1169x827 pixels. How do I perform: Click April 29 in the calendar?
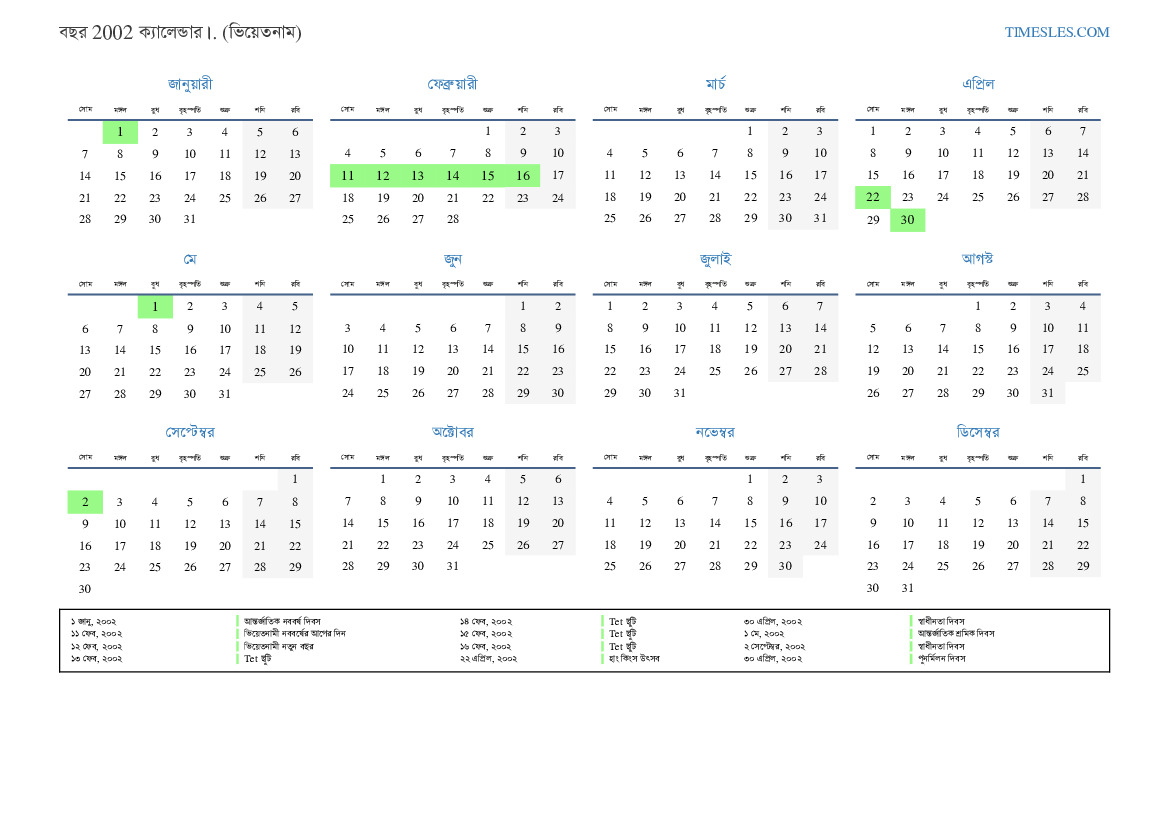873,220
